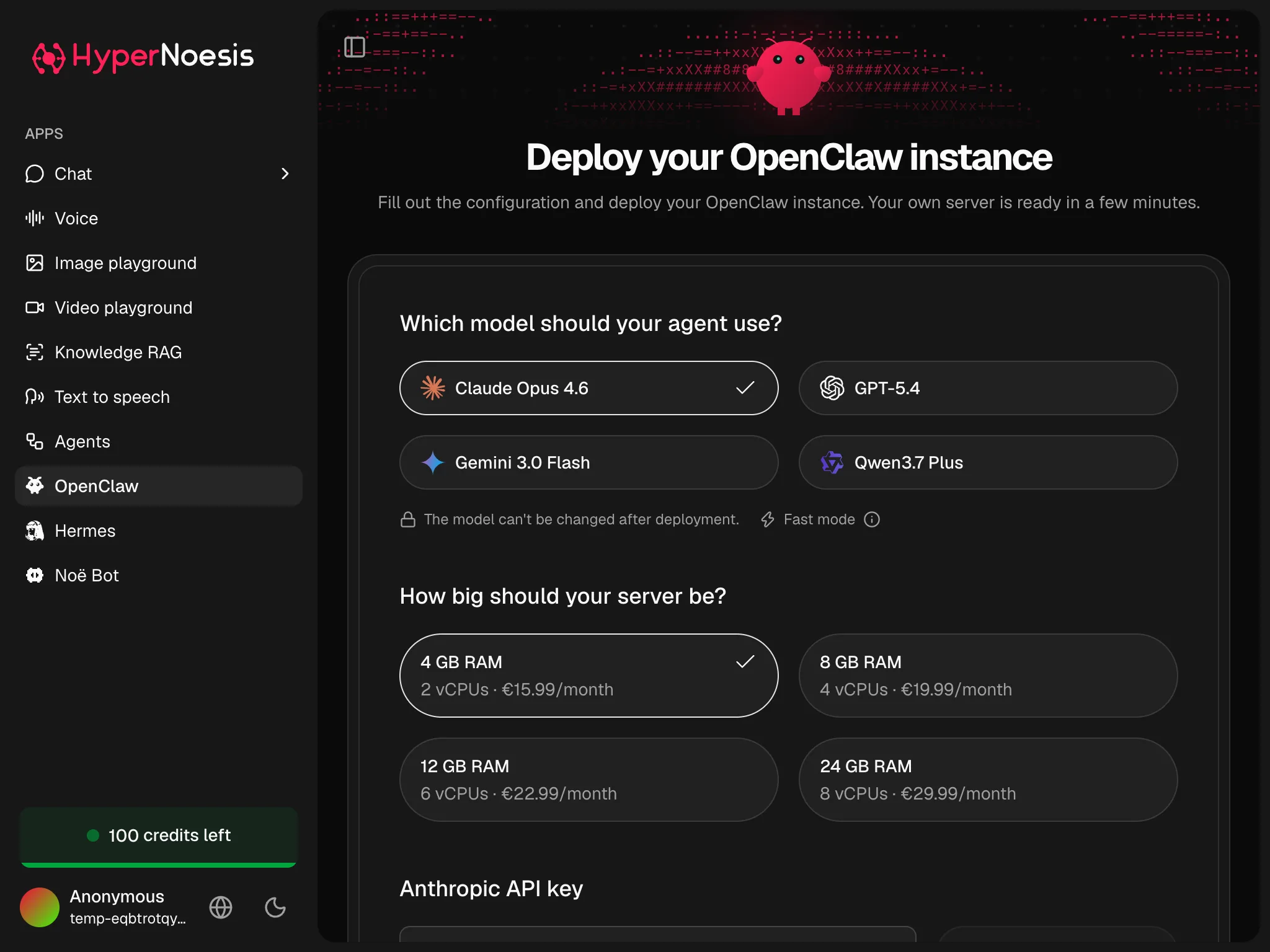This screenshot has height=952, width=1270.
Task: Pick the 12 GB RAM server option
Action: pyautogui.click(x=589, y=780)
